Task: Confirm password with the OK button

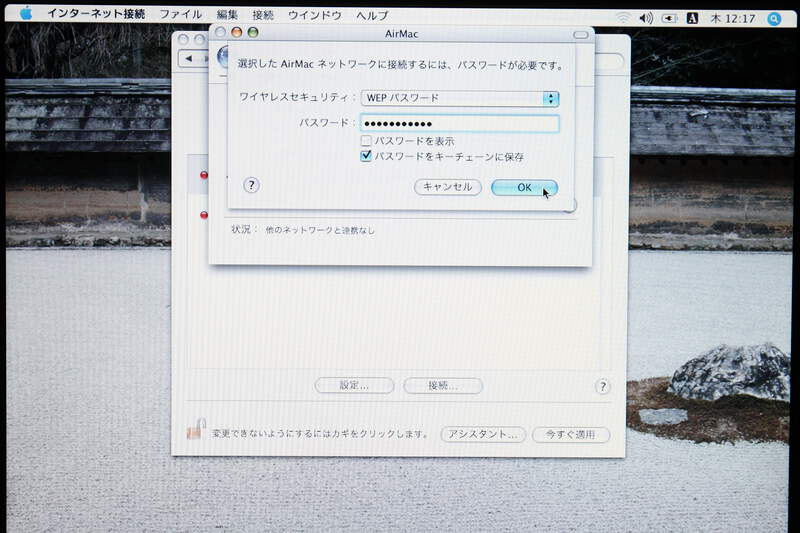Action: [x=524, y=188]
